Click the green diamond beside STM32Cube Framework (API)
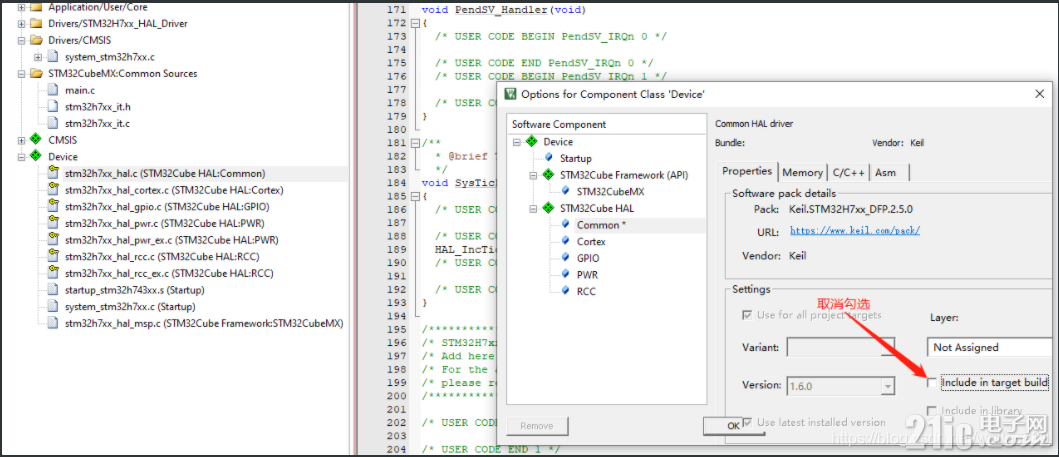The width and height of the screenshot is (1059, 457). point(548,175)
